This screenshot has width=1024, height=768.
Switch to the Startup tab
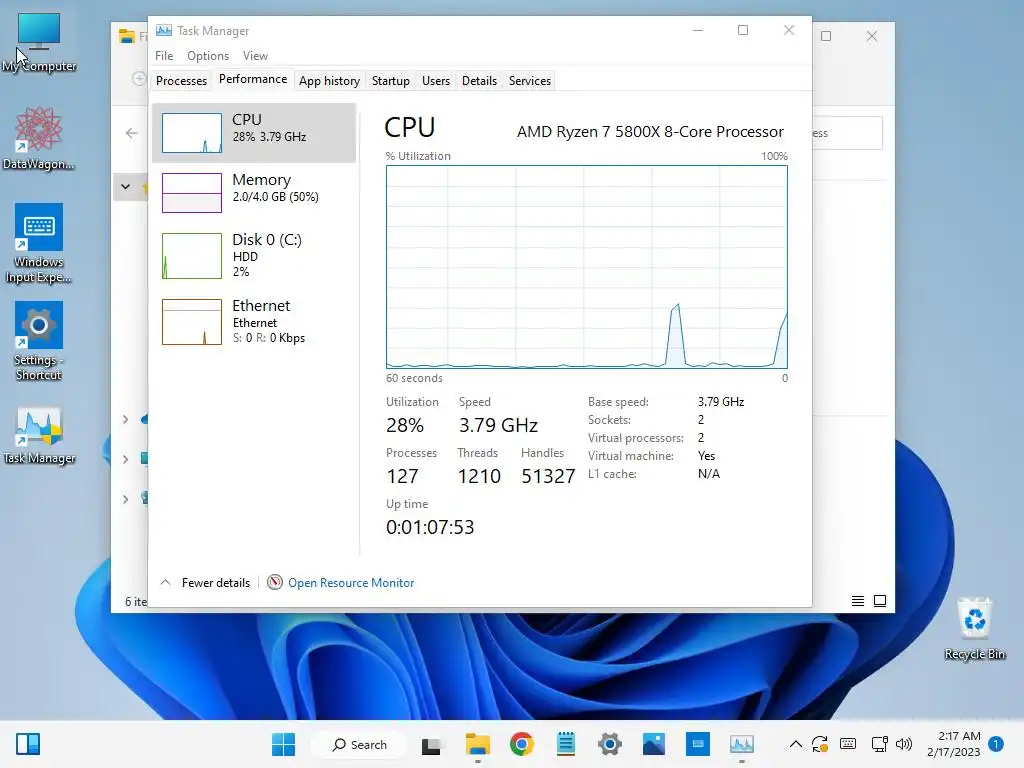click(391, 80)
